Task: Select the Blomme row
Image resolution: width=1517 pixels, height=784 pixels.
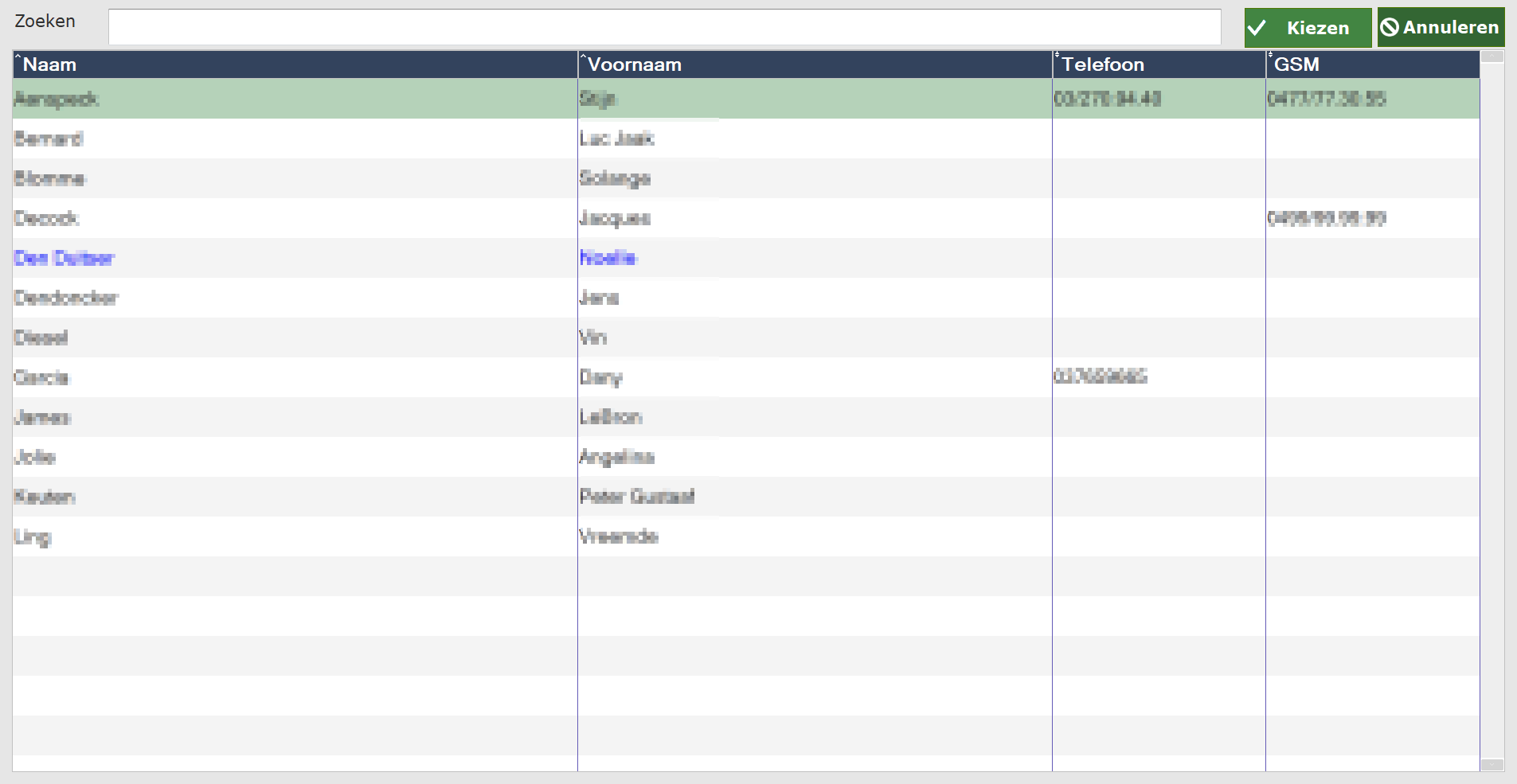Action: (746, 178)
